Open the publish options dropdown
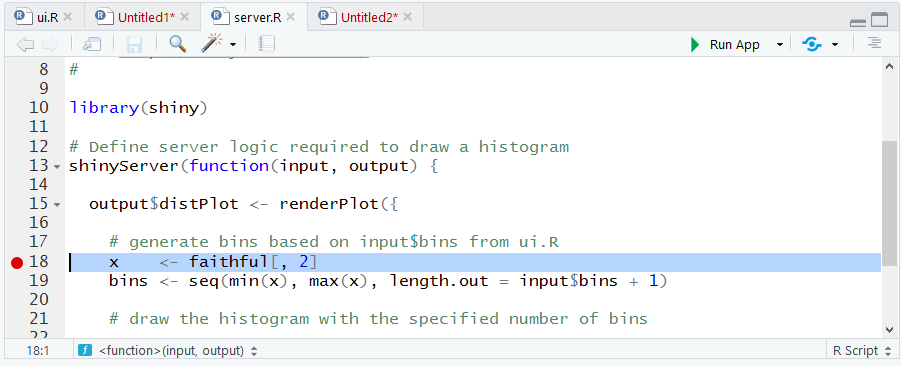 835,45
